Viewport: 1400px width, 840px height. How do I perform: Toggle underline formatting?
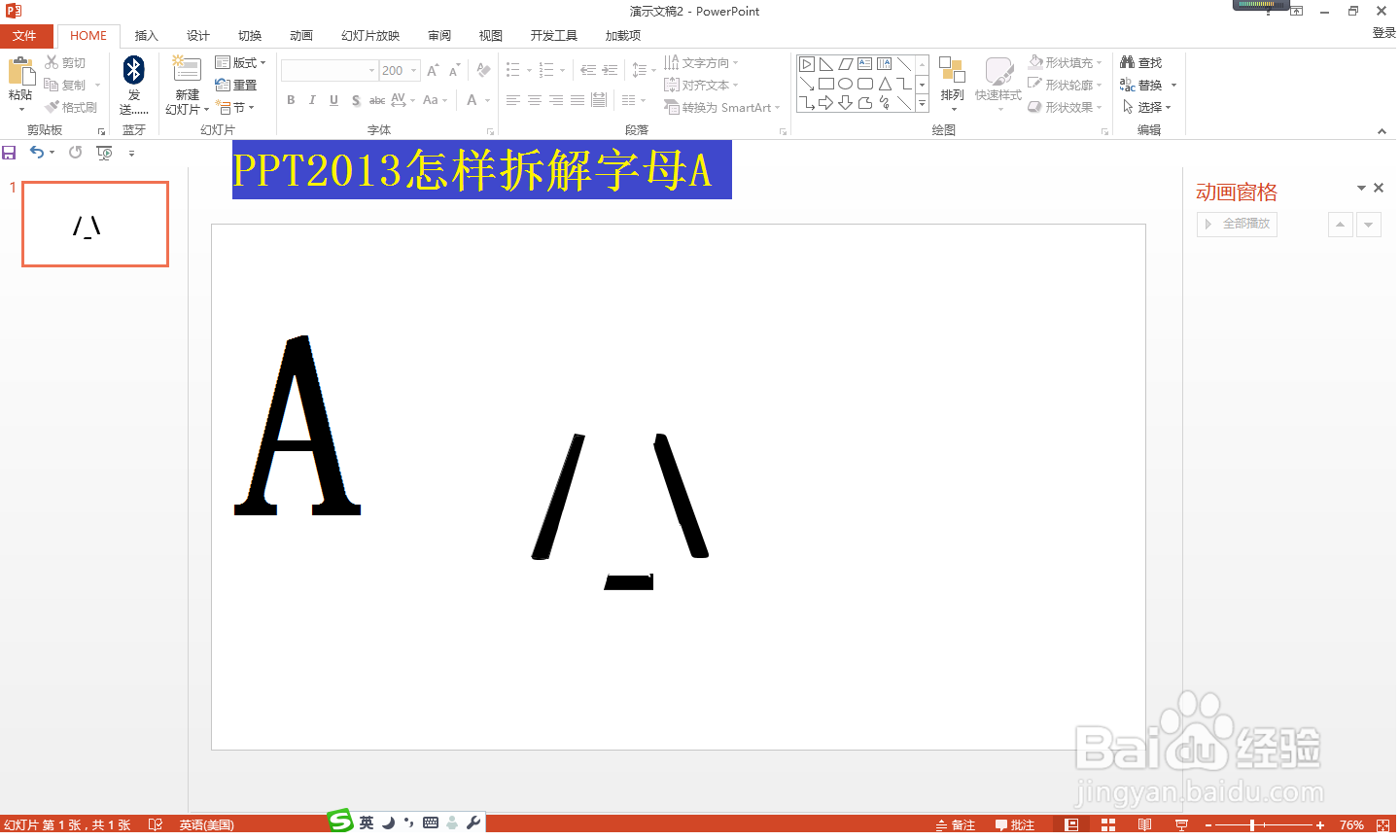pos(333,99)
